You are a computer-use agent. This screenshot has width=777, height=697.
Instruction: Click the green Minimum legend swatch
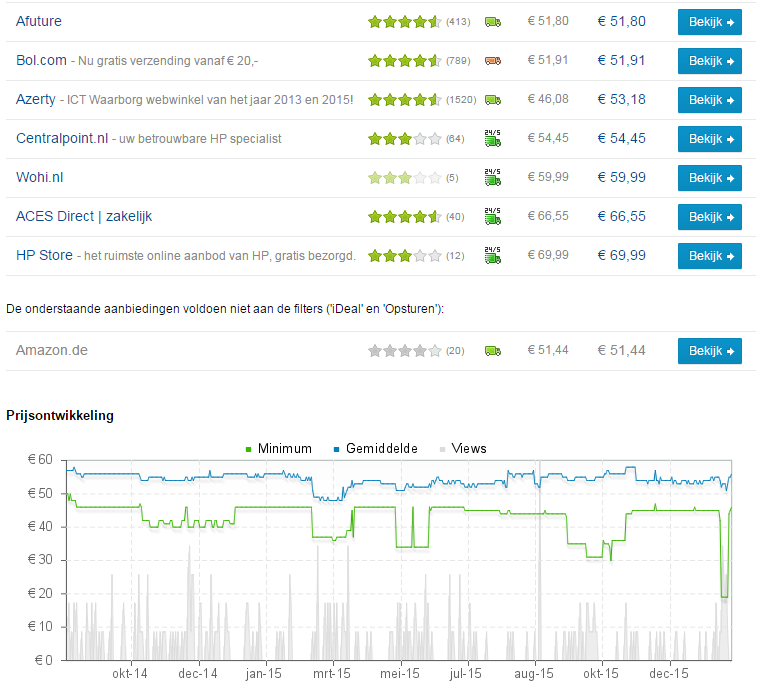pyautogui.click(x=248, y=449)
